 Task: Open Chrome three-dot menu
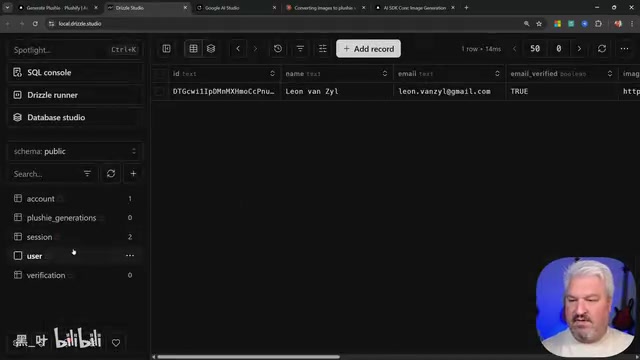click(x=631, y=24)
